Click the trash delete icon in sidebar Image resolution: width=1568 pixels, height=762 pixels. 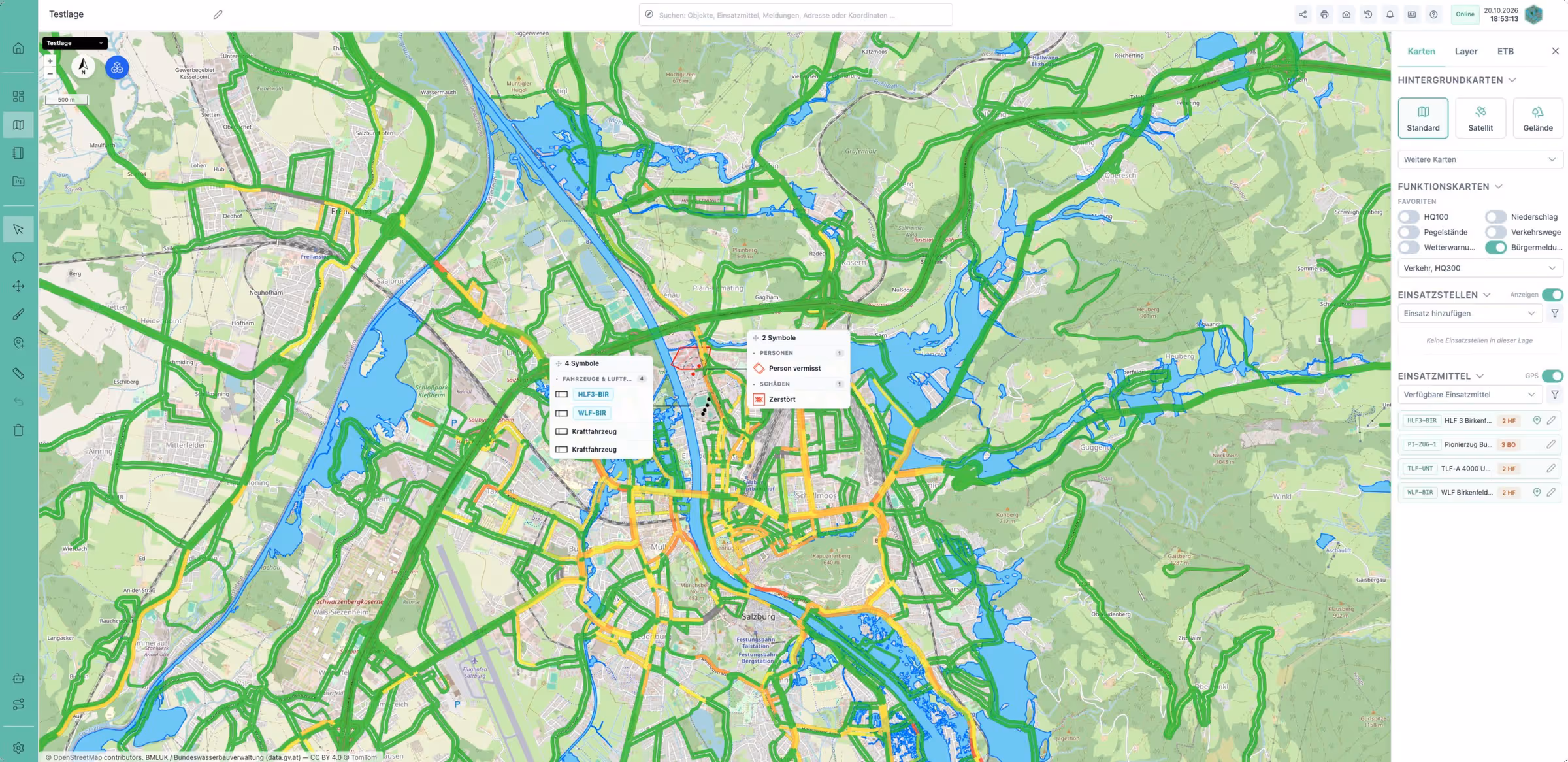pos(18,430)
